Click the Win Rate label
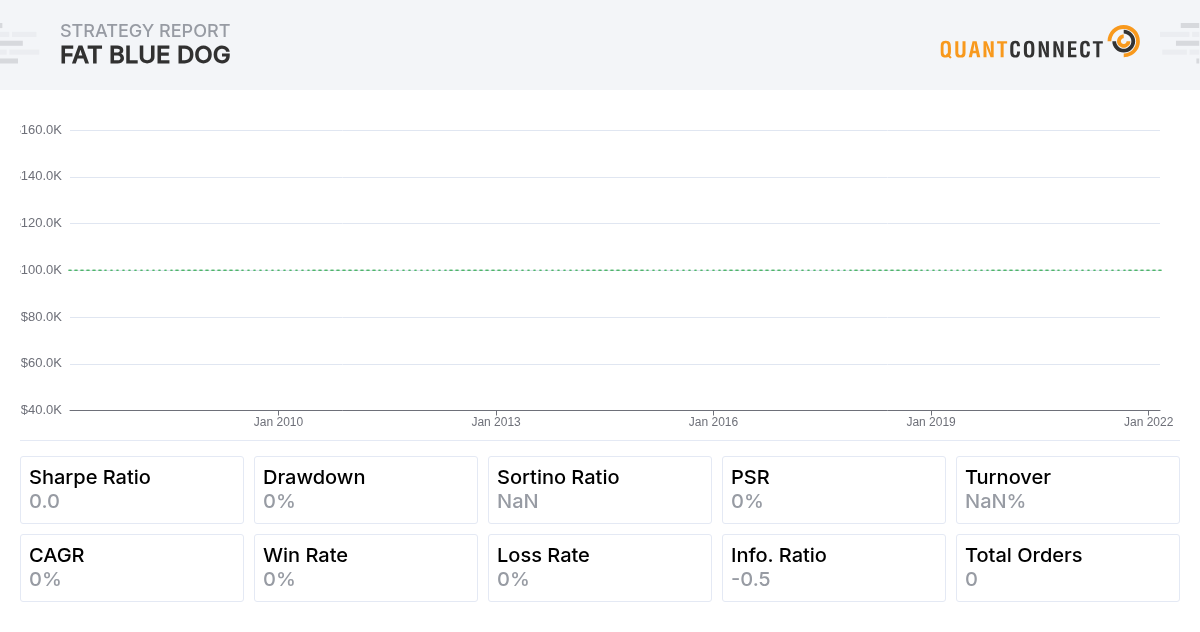 pos(305,556)
